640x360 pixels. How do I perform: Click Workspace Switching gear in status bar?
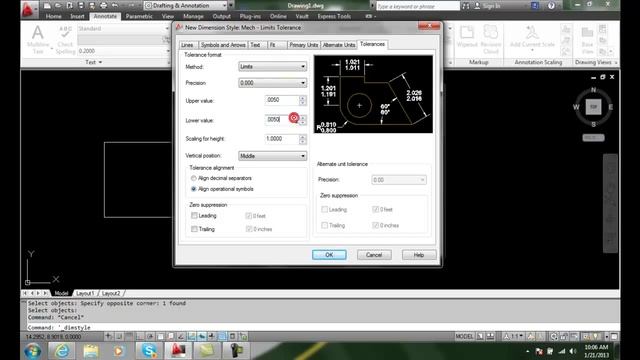[553, 336]
